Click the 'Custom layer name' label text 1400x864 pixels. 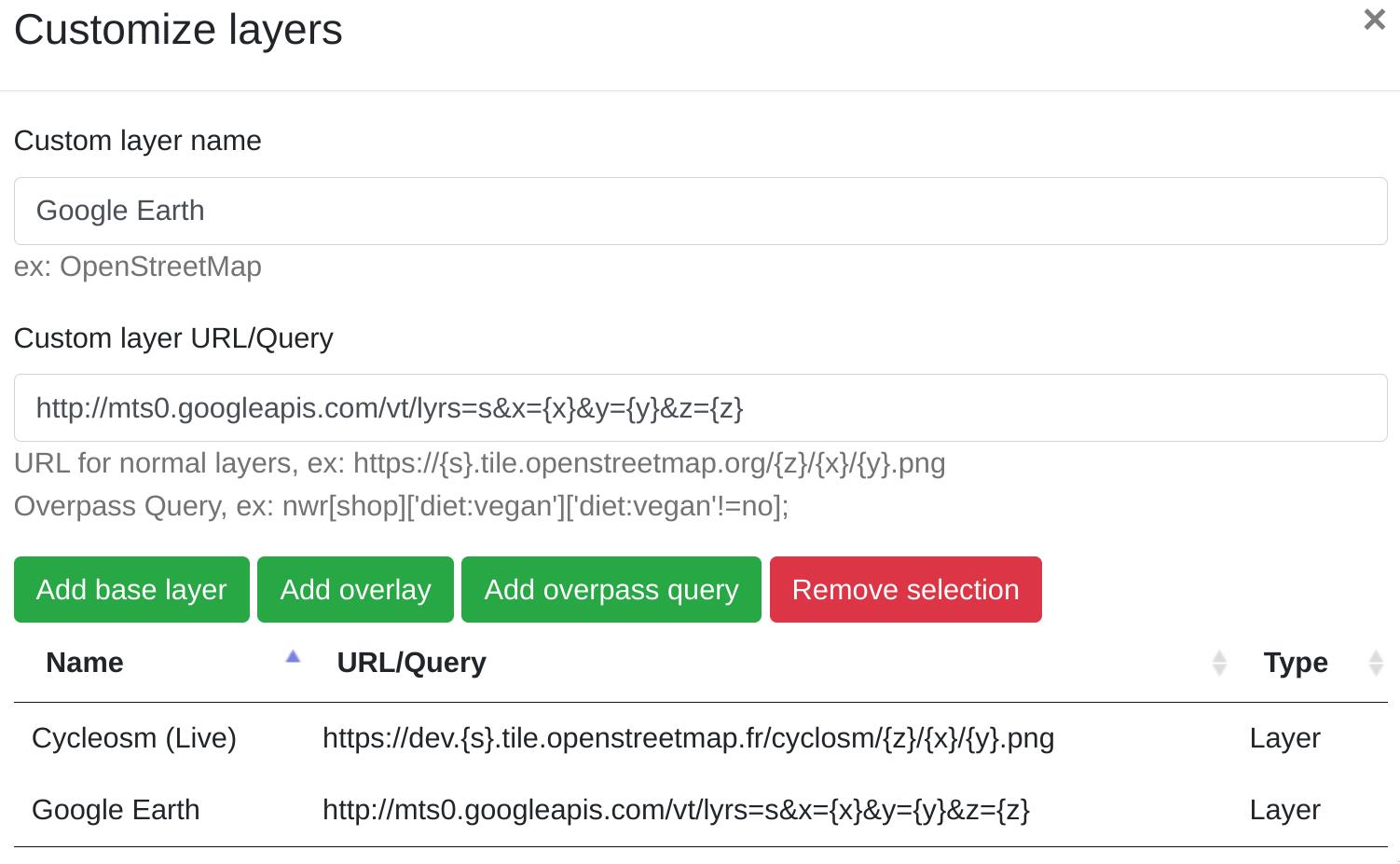coord(138,141)
